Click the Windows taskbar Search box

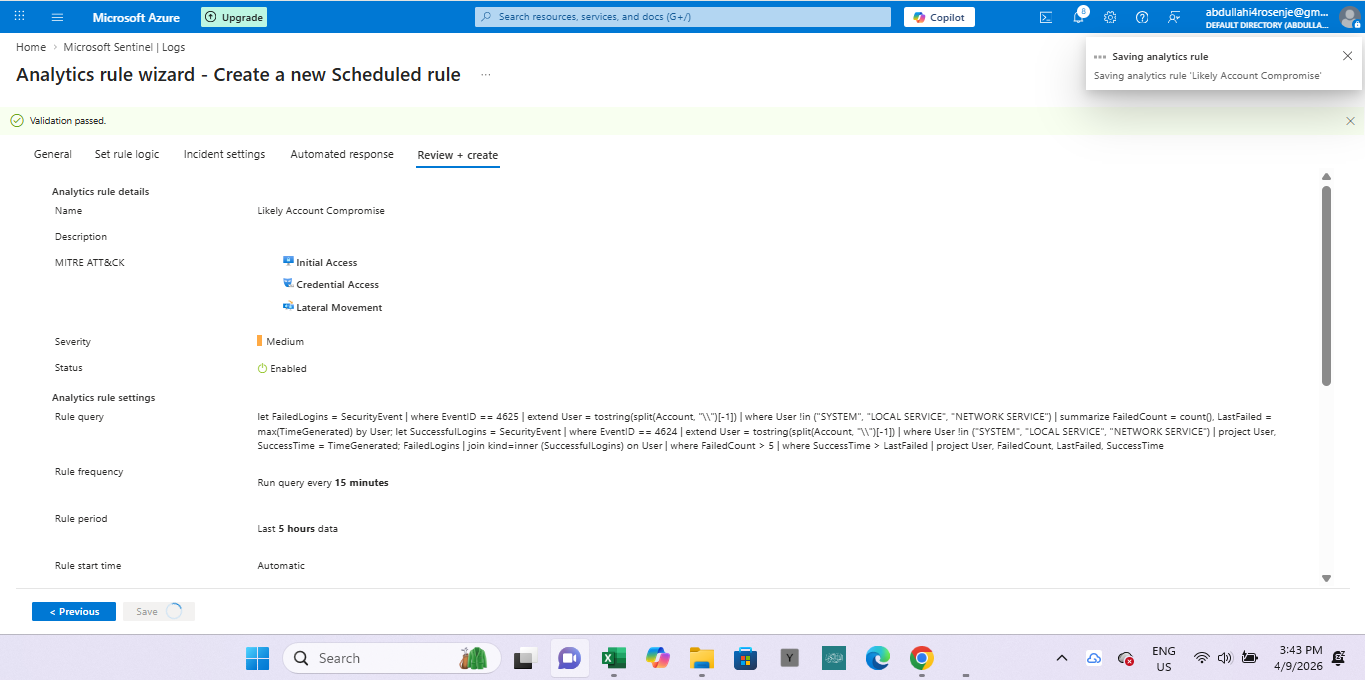[391, 658]
